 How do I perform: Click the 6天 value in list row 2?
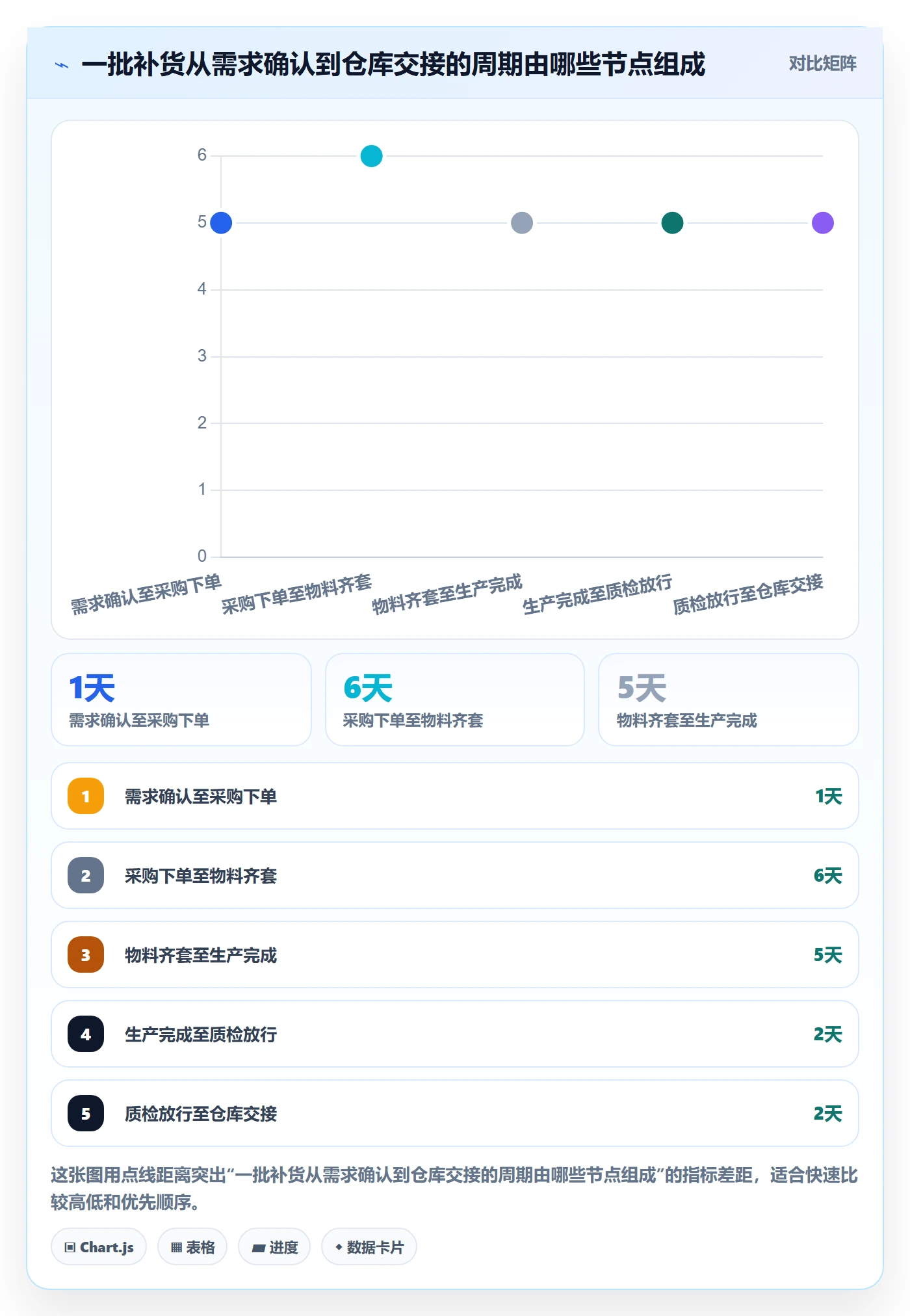point(828,876)
